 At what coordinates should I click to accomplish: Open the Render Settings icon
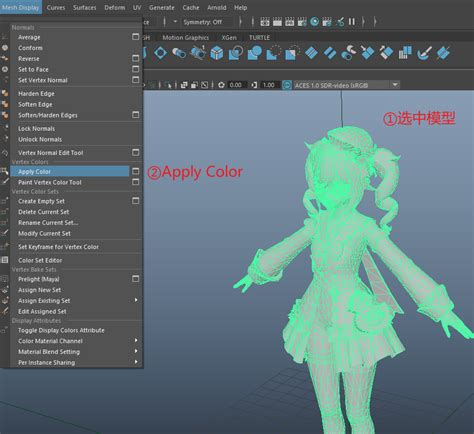pos(302,22)
